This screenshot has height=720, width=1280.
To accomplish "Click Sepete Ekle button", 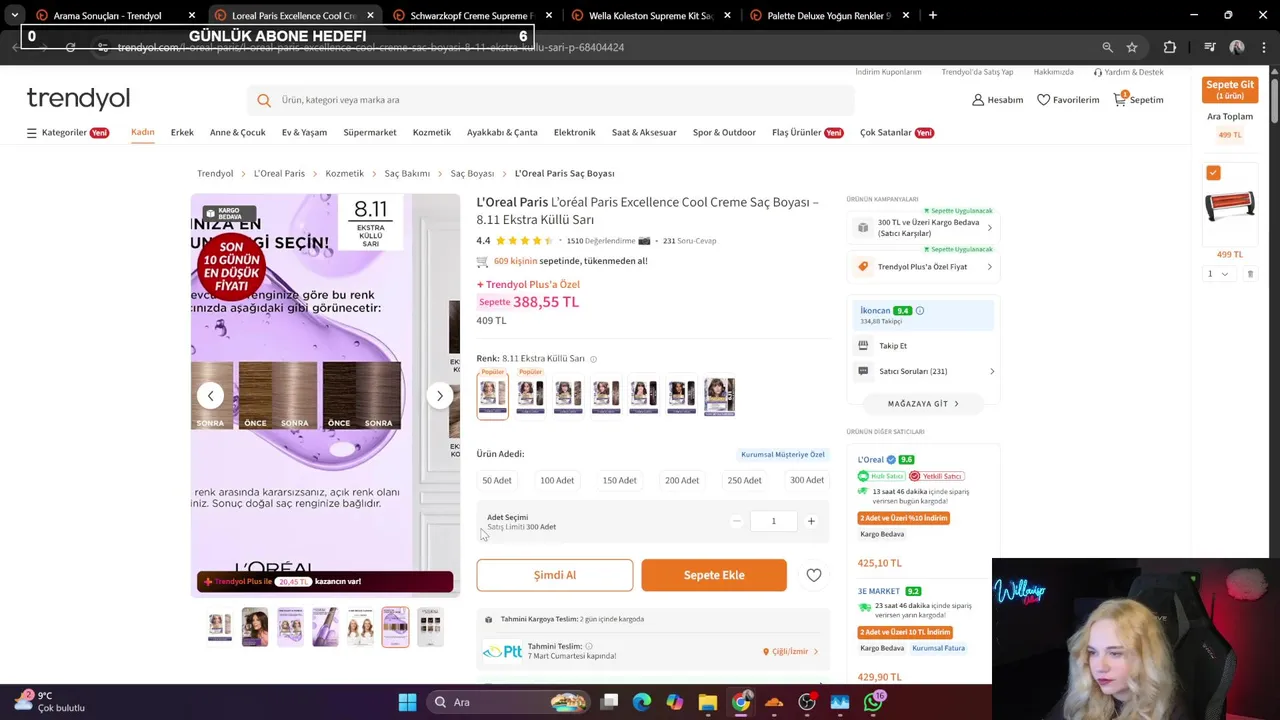I will tap(714, 575).
